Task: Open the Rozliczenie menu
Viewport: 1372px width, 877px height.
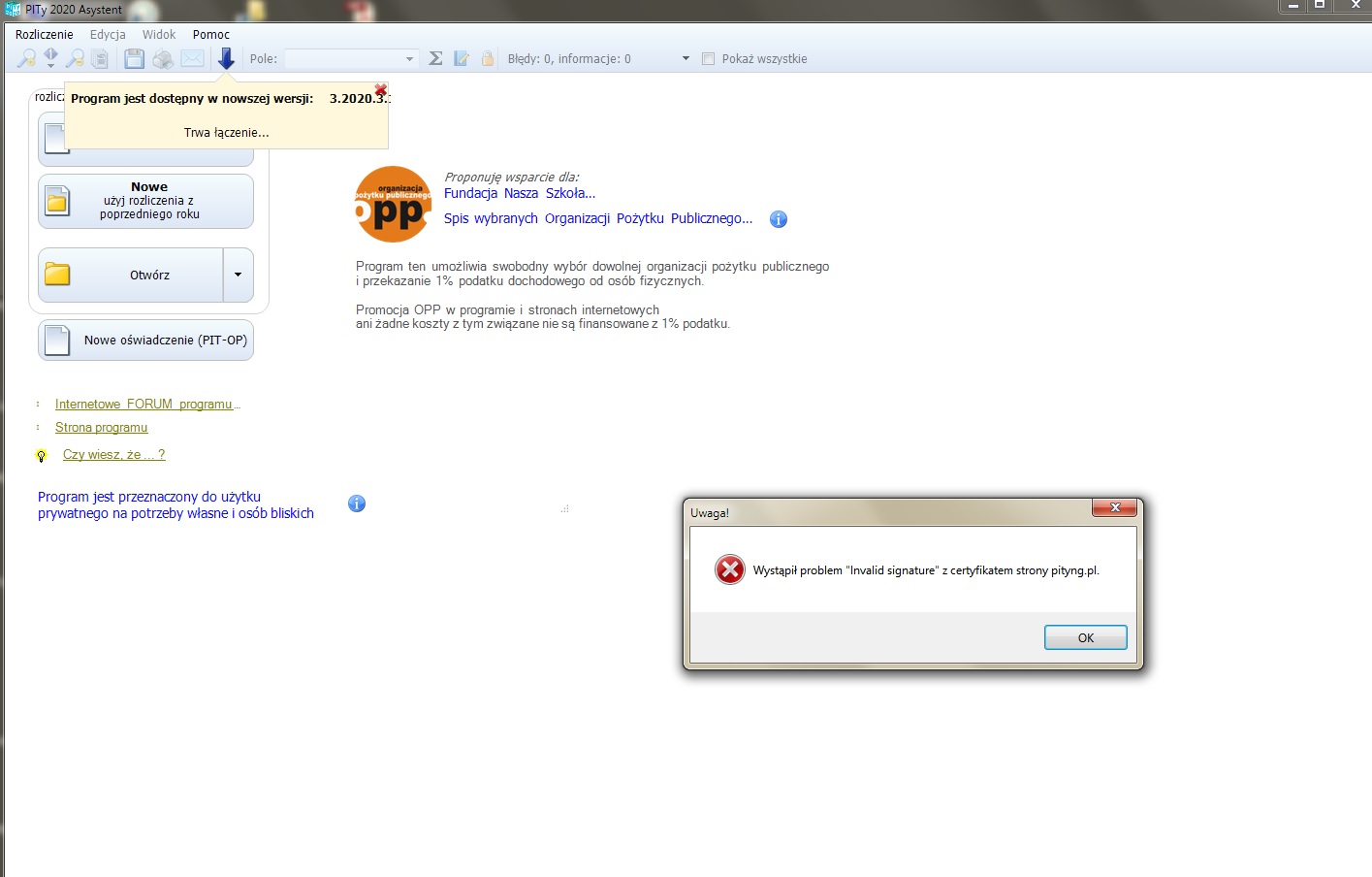Action: point(44,35)
